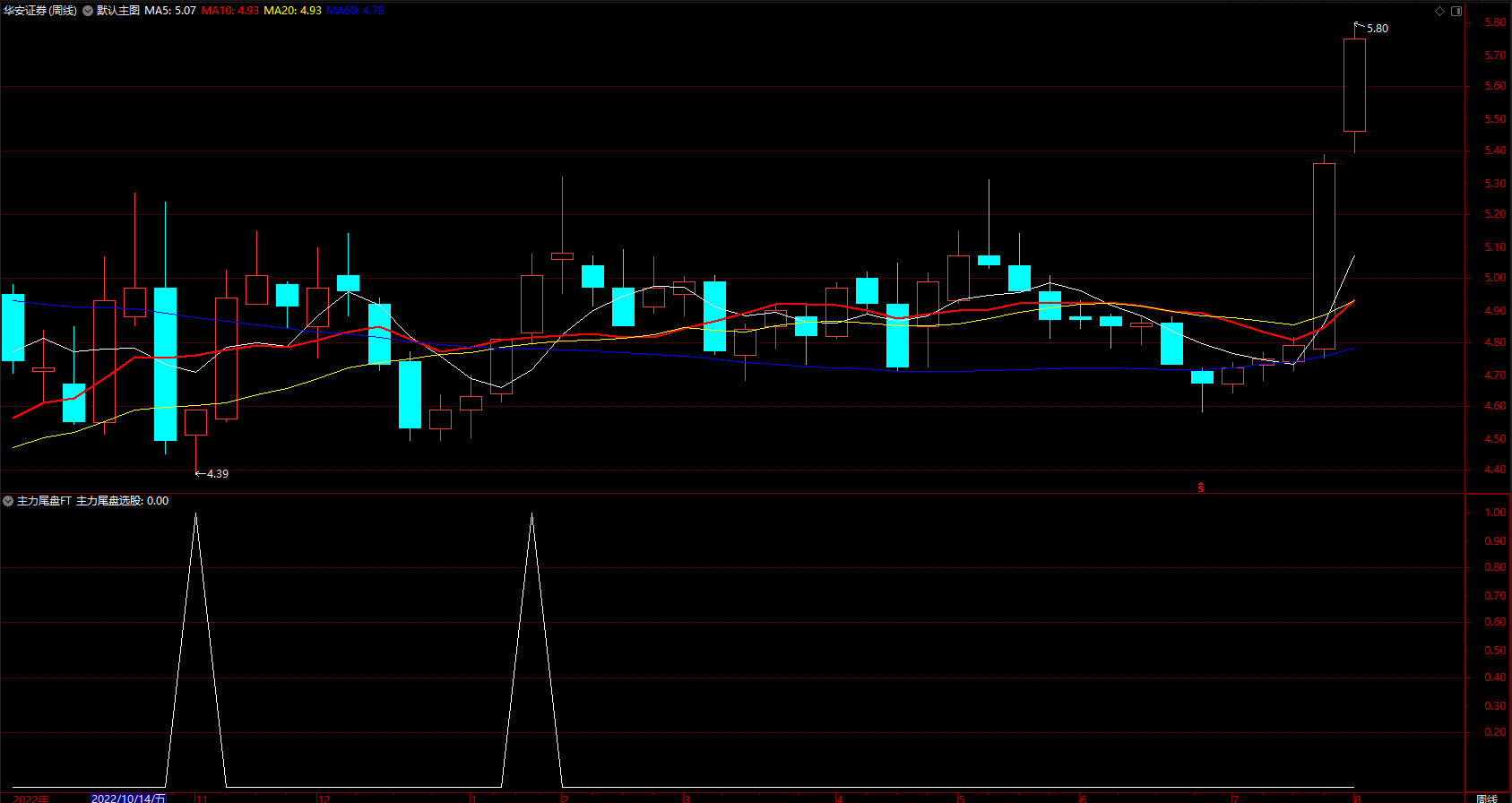Click the 主力尾盘选股: 0.00 value
1512x803 pixels.
coord(122,501)
